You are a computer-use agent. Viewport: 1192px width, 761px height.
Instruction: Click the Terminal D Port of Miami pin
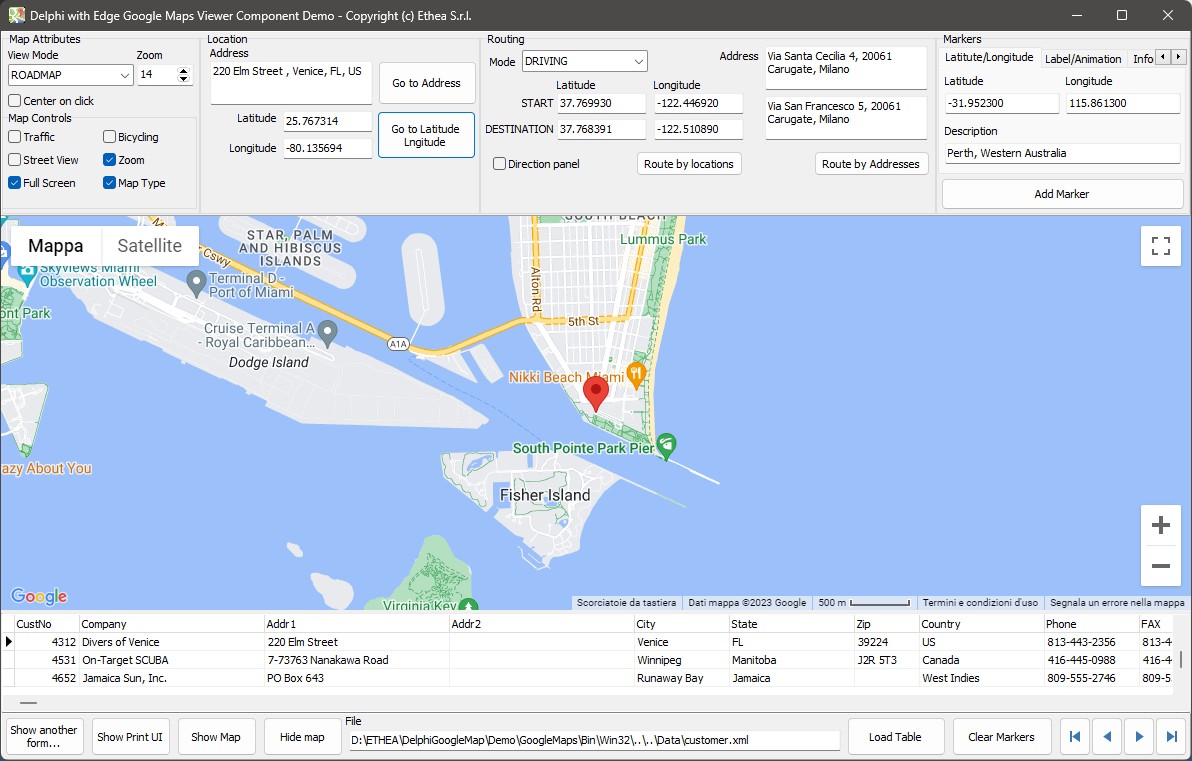[196, 284]
